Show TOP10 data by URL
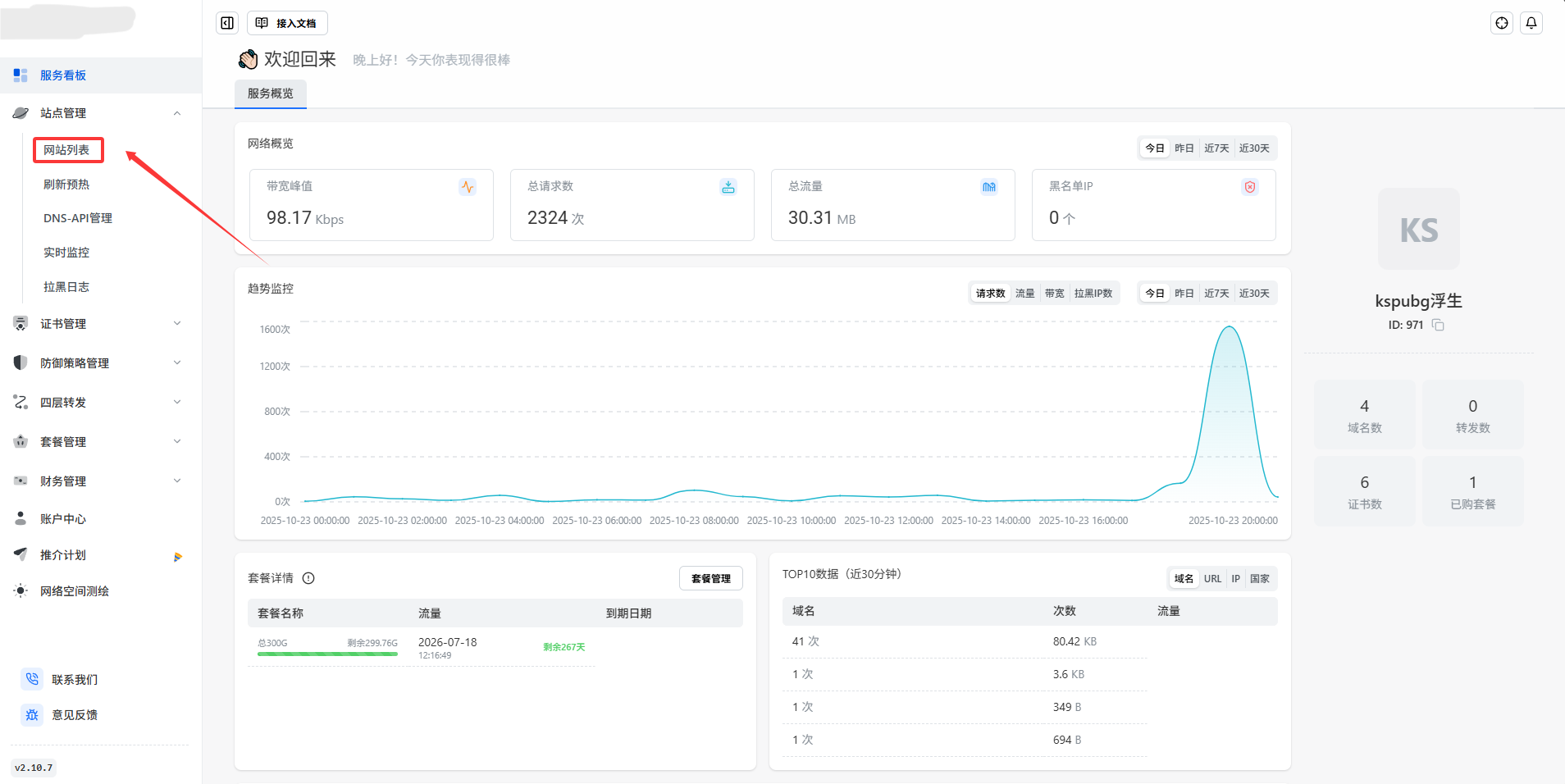 coord(1212,579)
